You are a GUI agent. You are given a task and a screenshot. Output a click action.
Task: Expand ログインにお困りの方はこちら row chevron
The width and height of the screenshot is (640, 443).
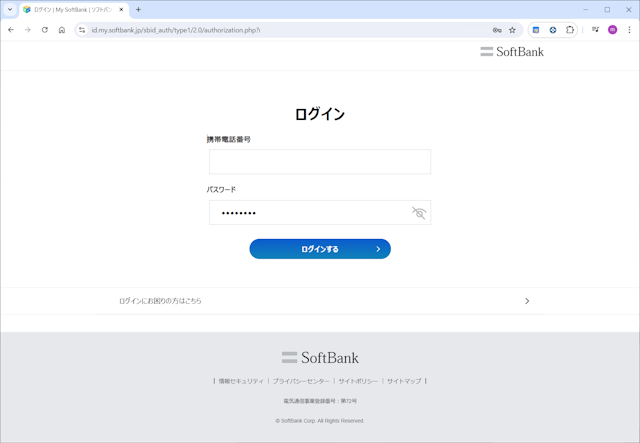[x=527, y=301]
